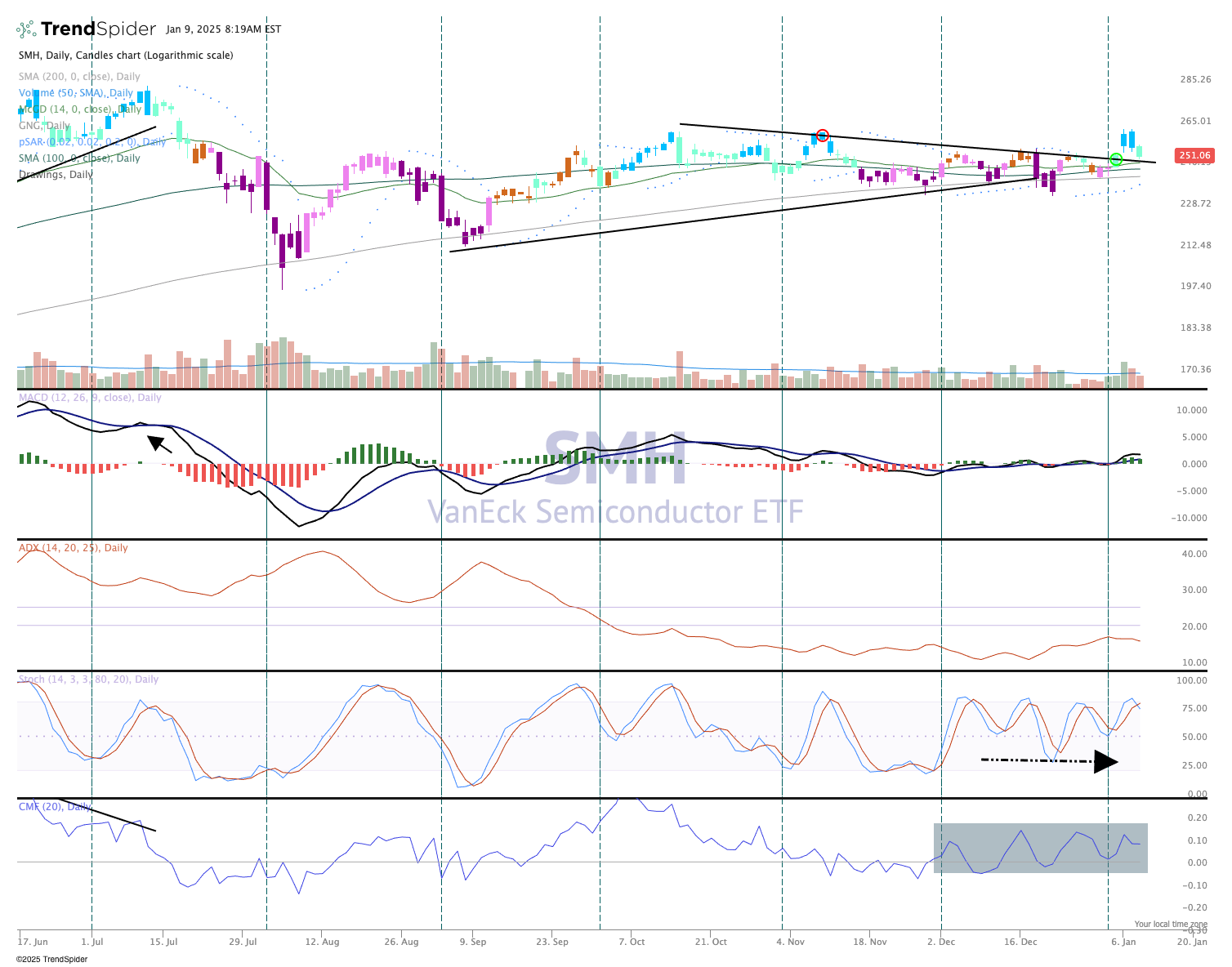This screenshot has height=967, width=1232.
Task: Click the red circle marker on the upper trendline
Action: 822,136
